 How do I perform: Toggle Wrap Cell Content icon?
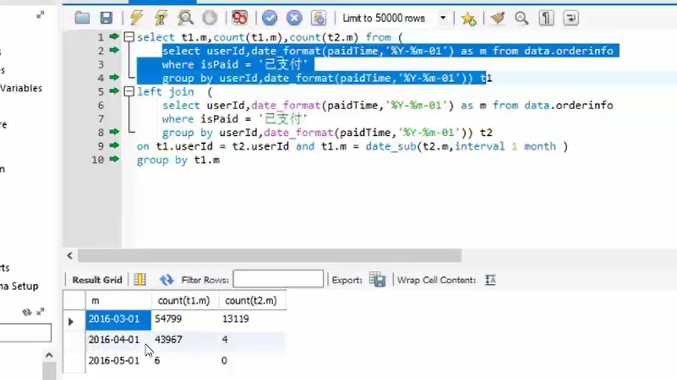(x=490, y=280)
